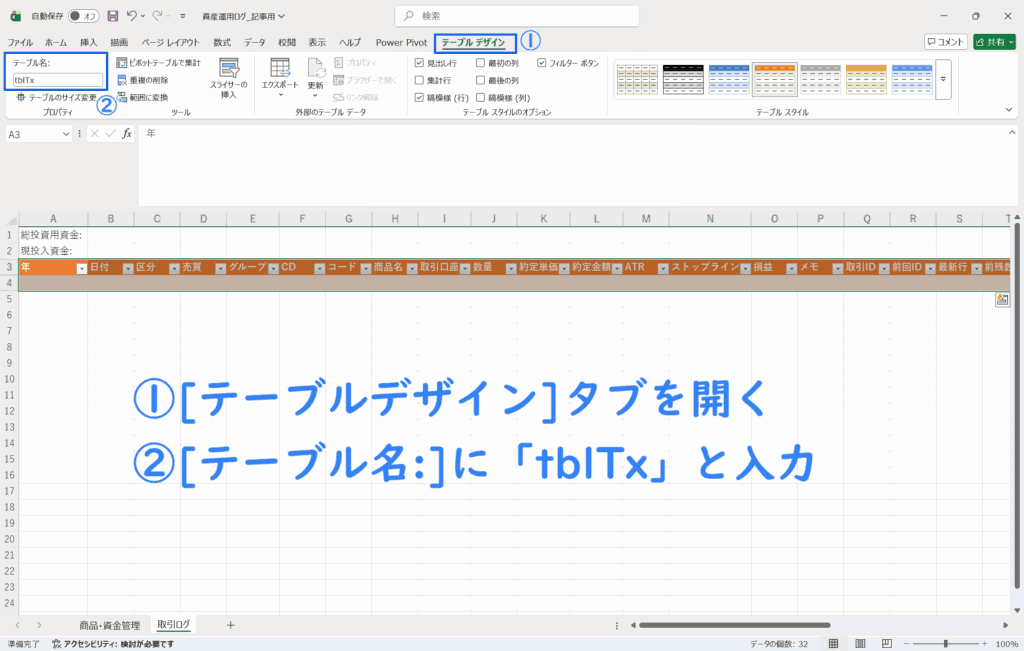
Task: Click 重複の削除 remove duplicates icon
Action: pyautogui.click(x=122, y=80)
